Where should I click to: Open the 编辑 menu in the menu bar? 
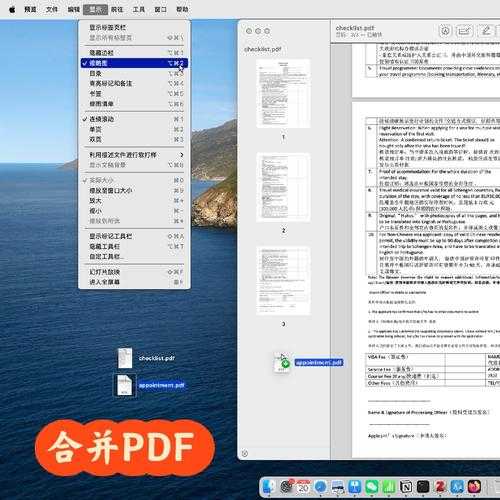coord(74,9)
